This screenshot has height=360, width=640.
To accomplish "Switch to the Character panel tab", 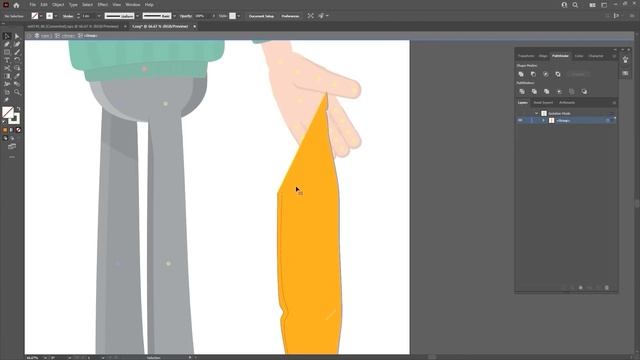I will (x=596, y=56).
